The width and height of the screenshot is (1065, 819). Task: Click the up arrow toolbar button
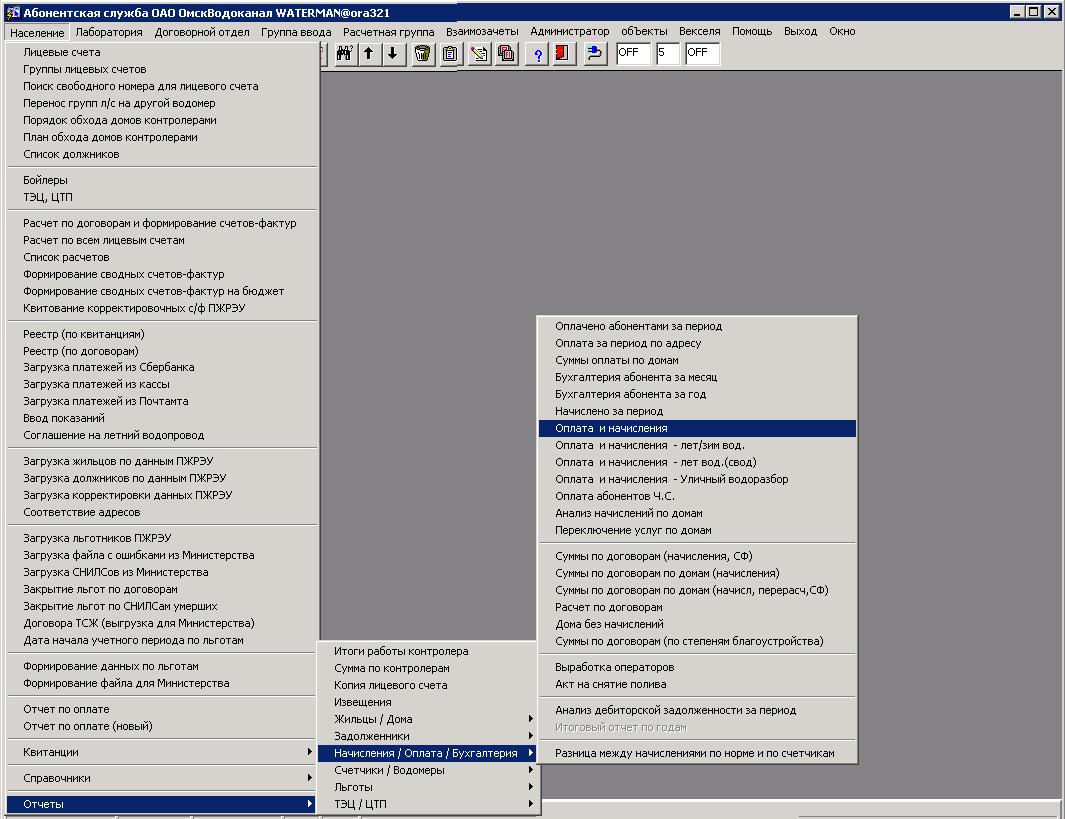coord(369,54)
